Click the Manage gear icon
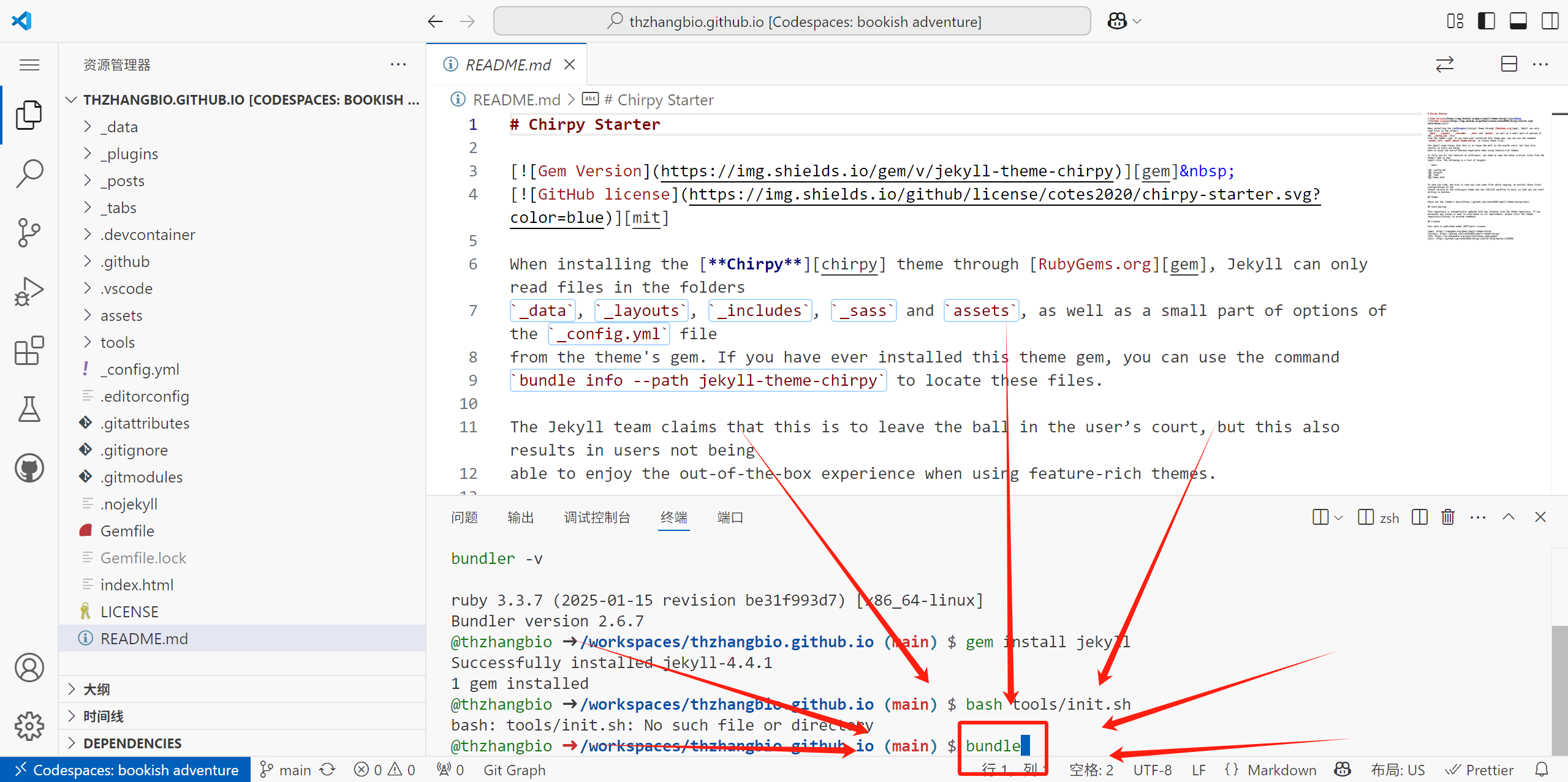Screen dimensions: 1568x782 tap(29, 726)
